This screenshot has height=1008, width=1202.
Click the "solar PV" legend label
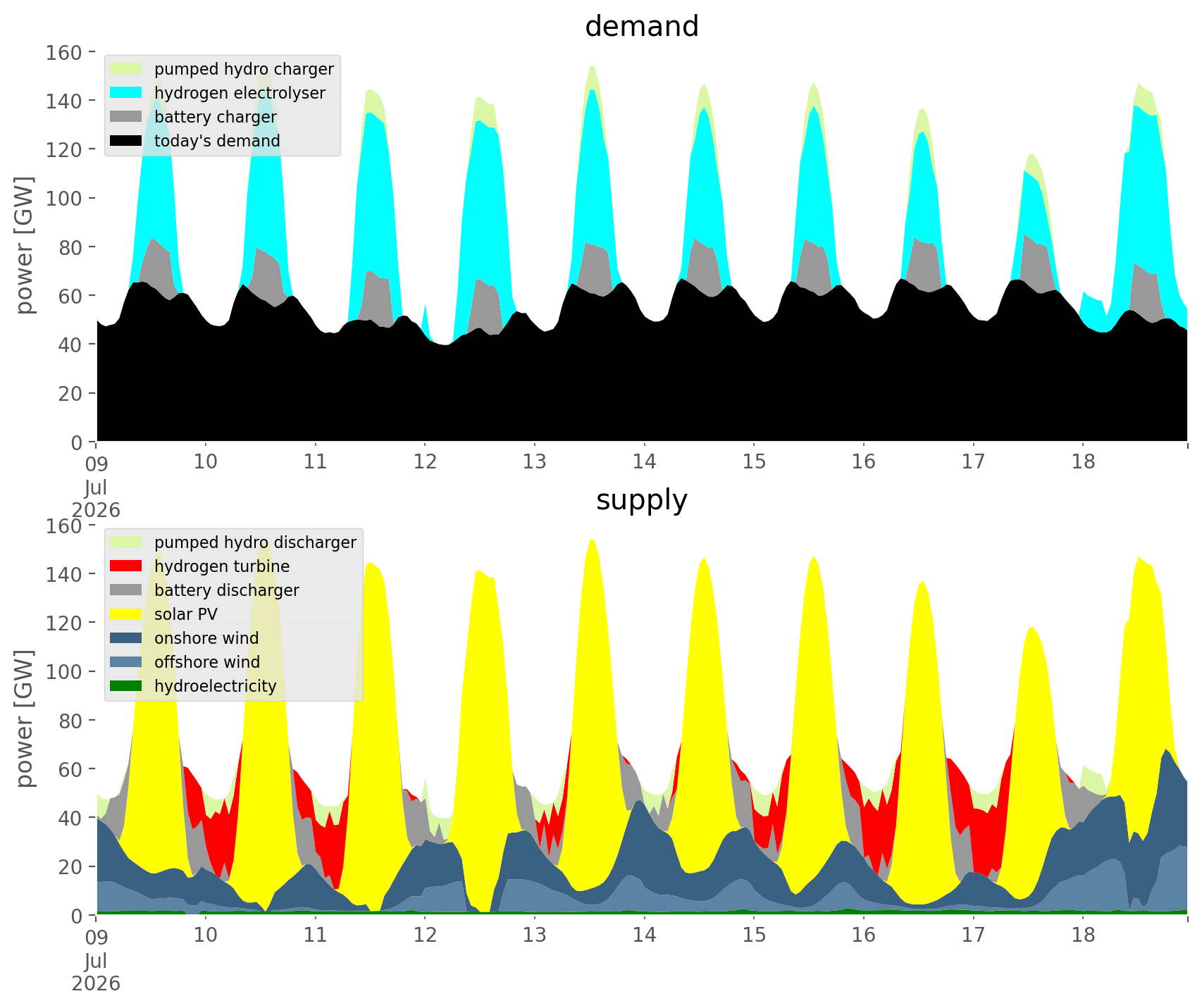(x=186, y=614)
